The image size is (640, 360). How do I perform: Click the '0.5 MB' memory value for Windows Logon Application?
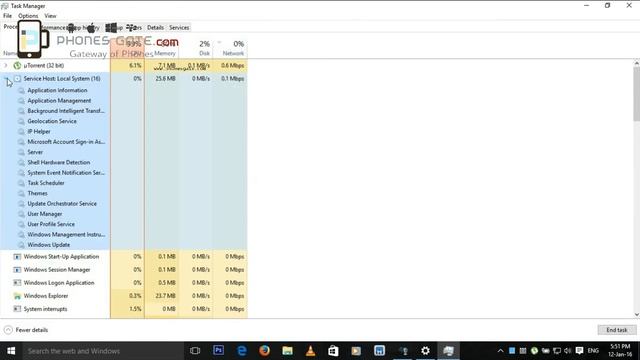pos(167,283)
